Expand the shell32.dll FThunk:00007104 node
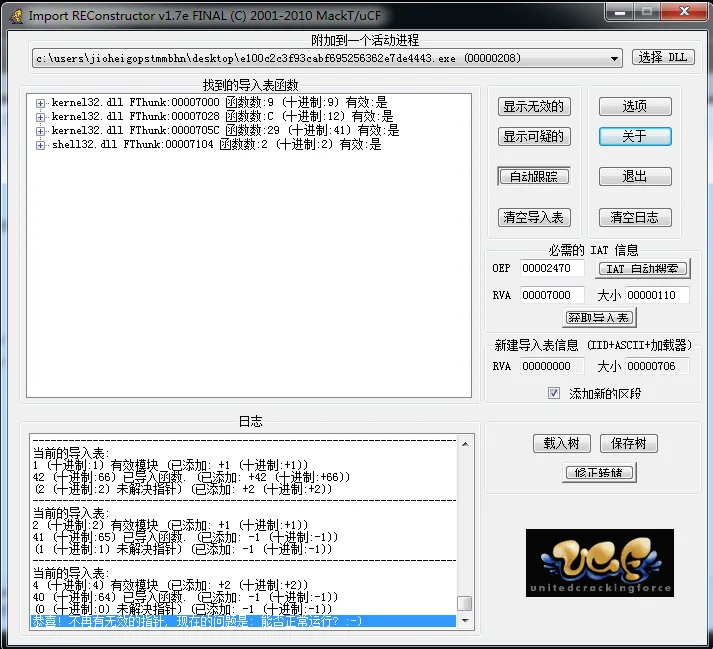The height and width of the screenshot is (649, 713). point(41,145)
